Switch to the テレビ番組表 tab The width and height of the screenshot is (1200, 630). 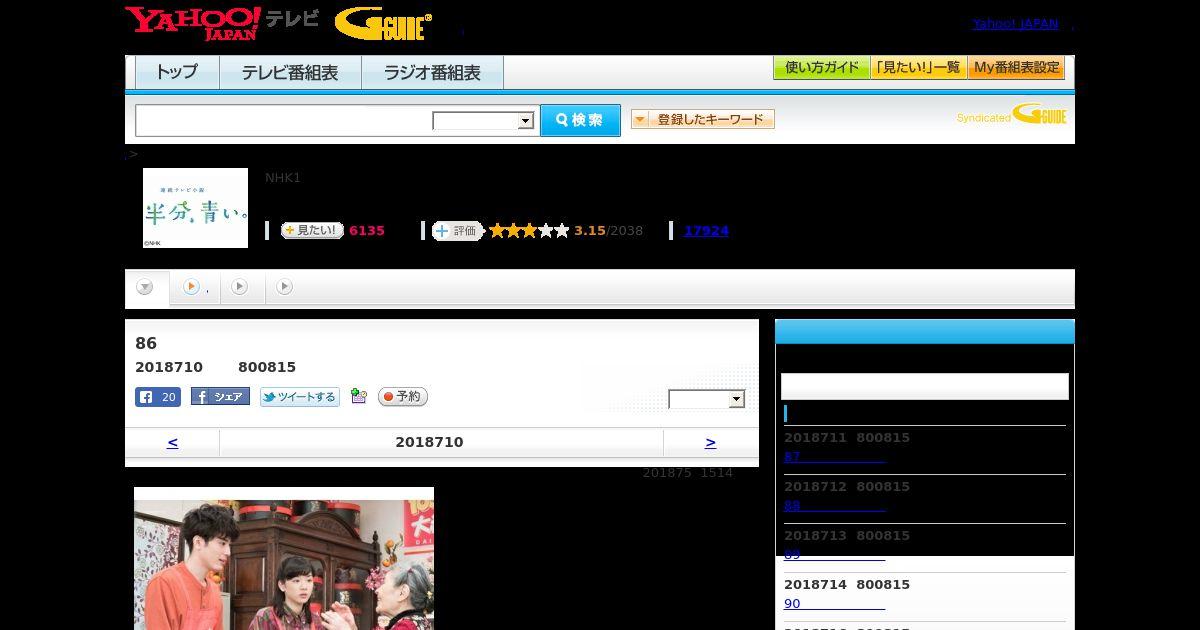290,72
